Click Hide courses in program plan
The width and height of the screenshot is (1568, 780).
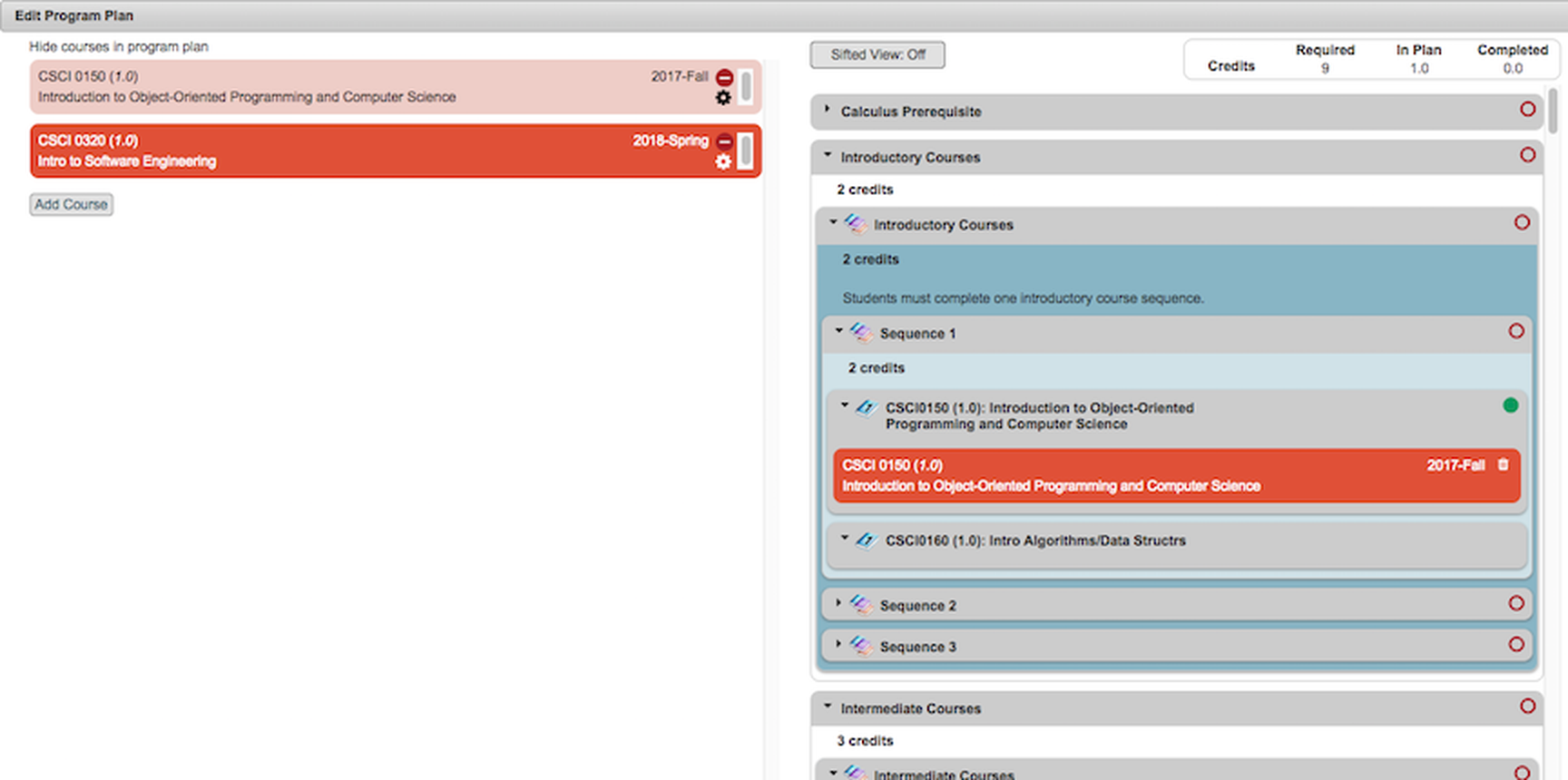[x=118, y=46]
